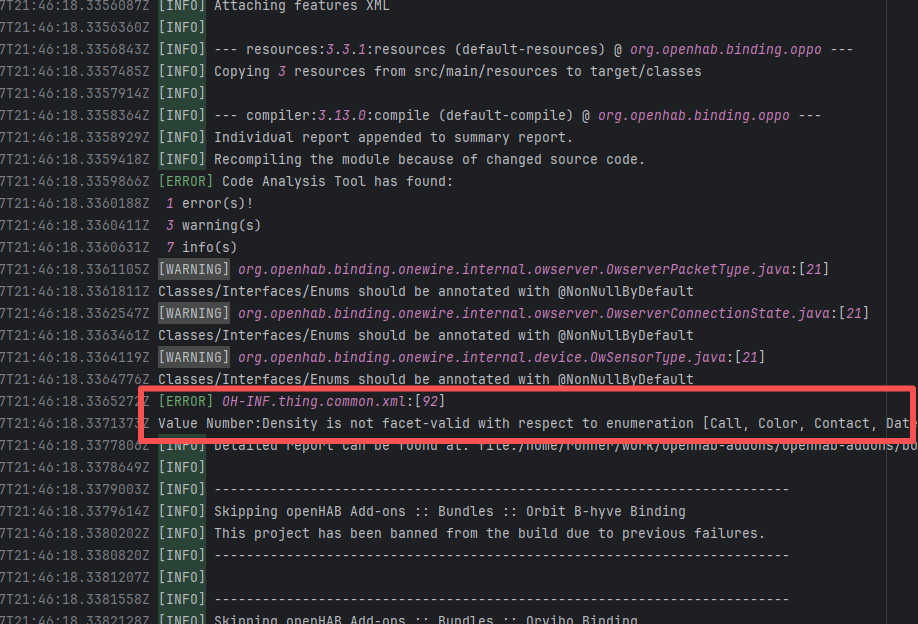This screenshot has height=624, width=918.
Task: Click the [WARNING] tag on the OwserverPacketType line
Action: point(194,270)
